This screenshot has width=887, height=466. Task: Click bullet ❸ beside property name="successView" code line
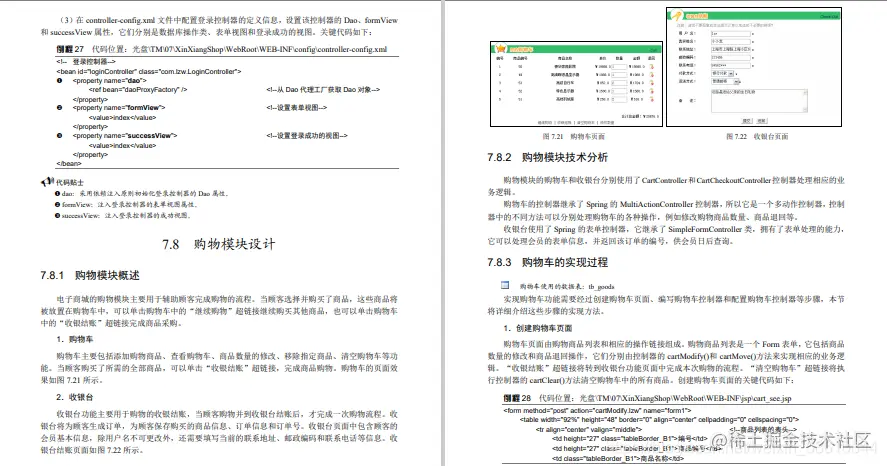tap(59, 136)
